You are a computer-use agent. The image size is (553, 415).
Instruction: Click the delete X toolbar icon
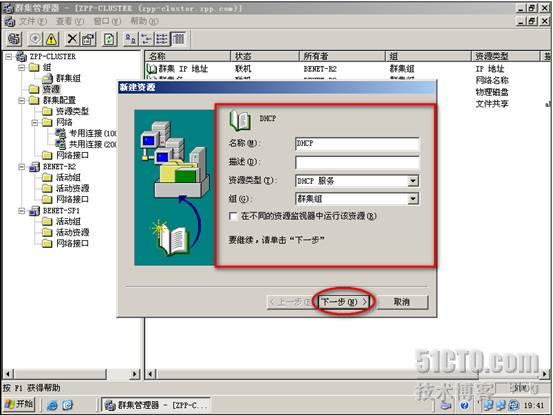pos(72,39)
